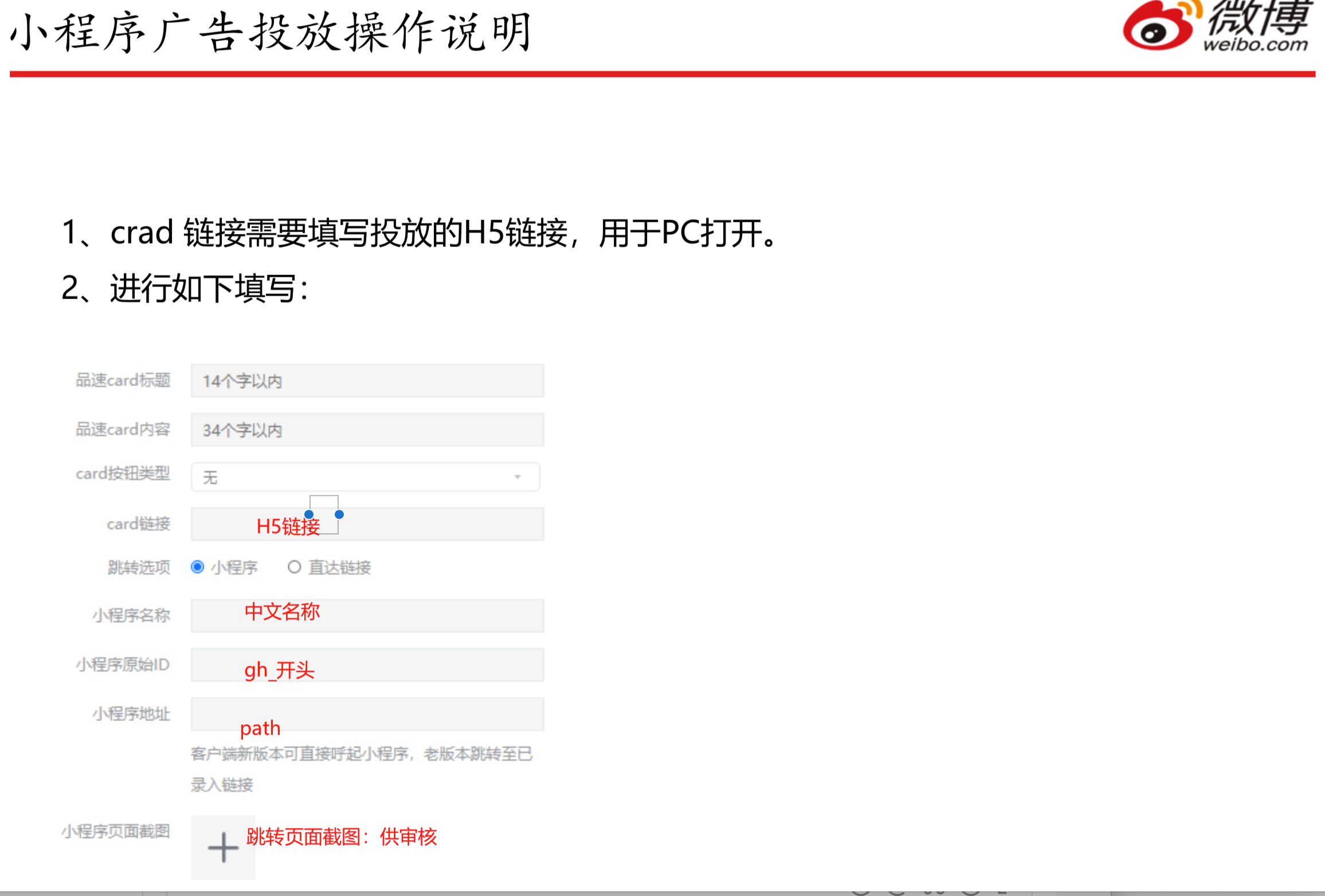Viewport: 1325px width, 896px height.
Task: Click the 小程序页面截图 label
Action: pyautogui.click(x=116, y=831)
